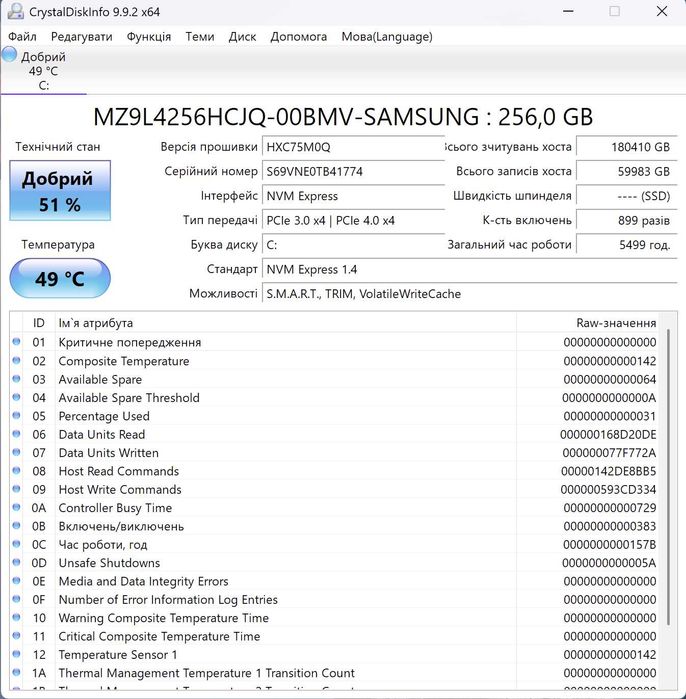Click the 49 °C temperature button
This screenshot has width=686, height=699.
pyautogui.click(x=60, y=279)
